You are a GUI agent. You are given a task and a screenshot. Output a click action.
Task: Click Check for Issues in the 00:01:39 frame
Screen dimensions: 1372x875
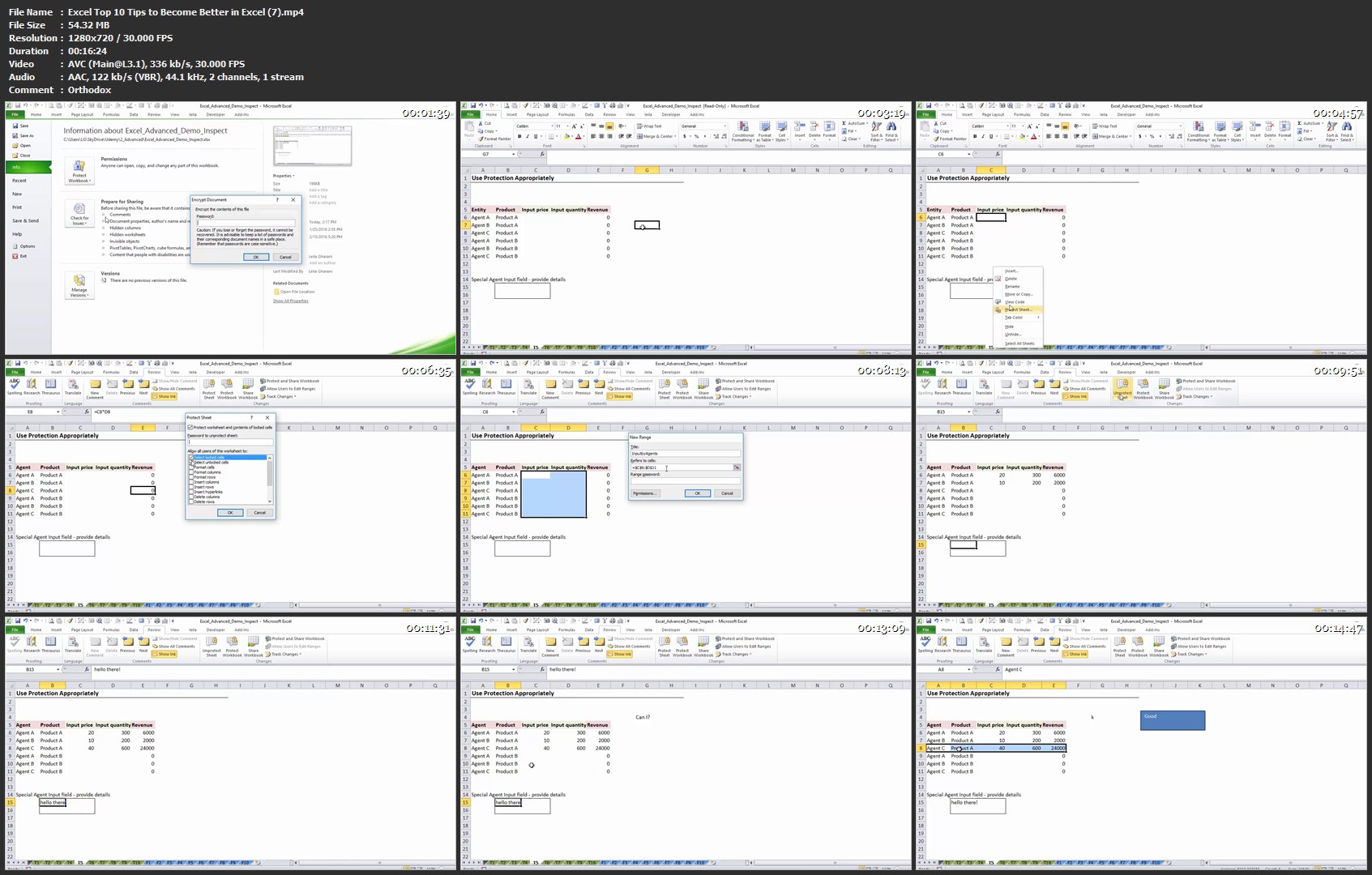pyautogui.click(x=79, y=212)
